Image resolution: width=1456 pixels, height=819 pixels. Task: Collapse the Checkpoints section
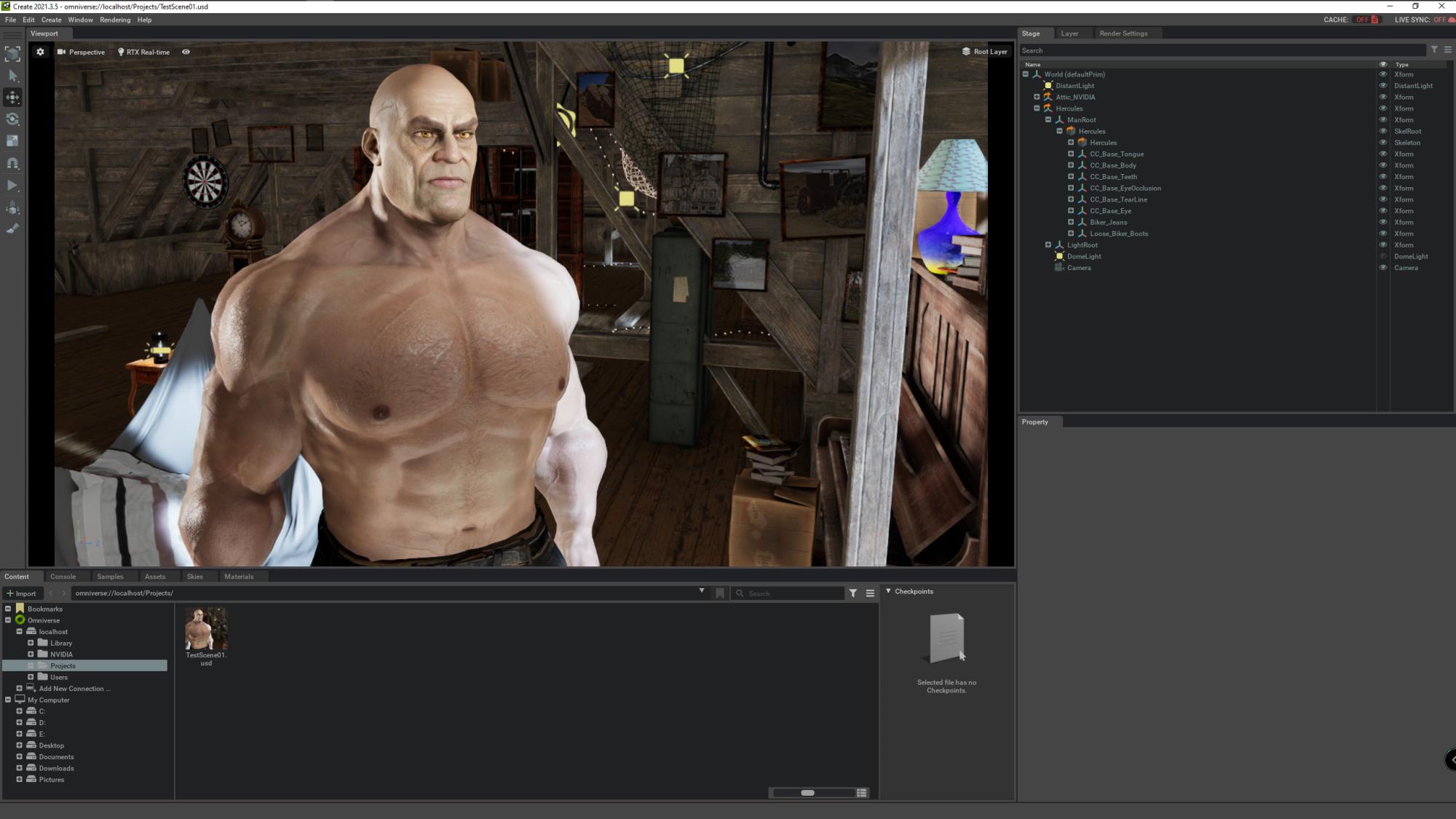point(888,591)
